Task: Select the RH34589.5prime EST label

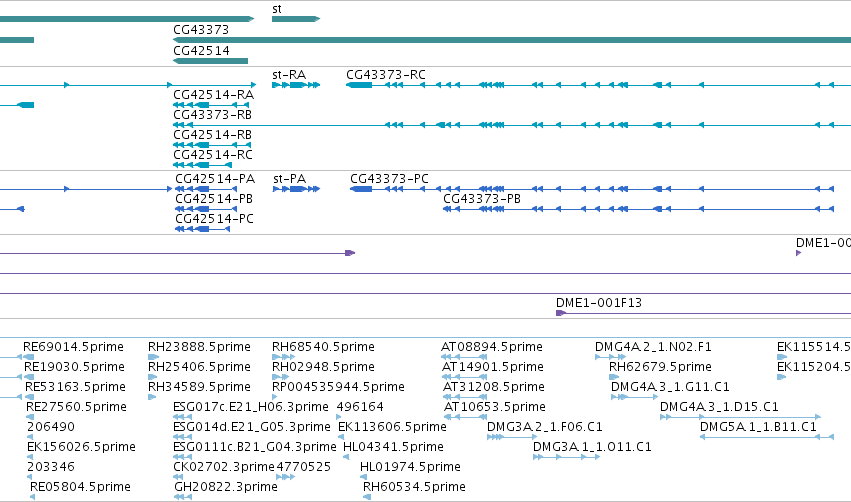Action: point(199,387)
